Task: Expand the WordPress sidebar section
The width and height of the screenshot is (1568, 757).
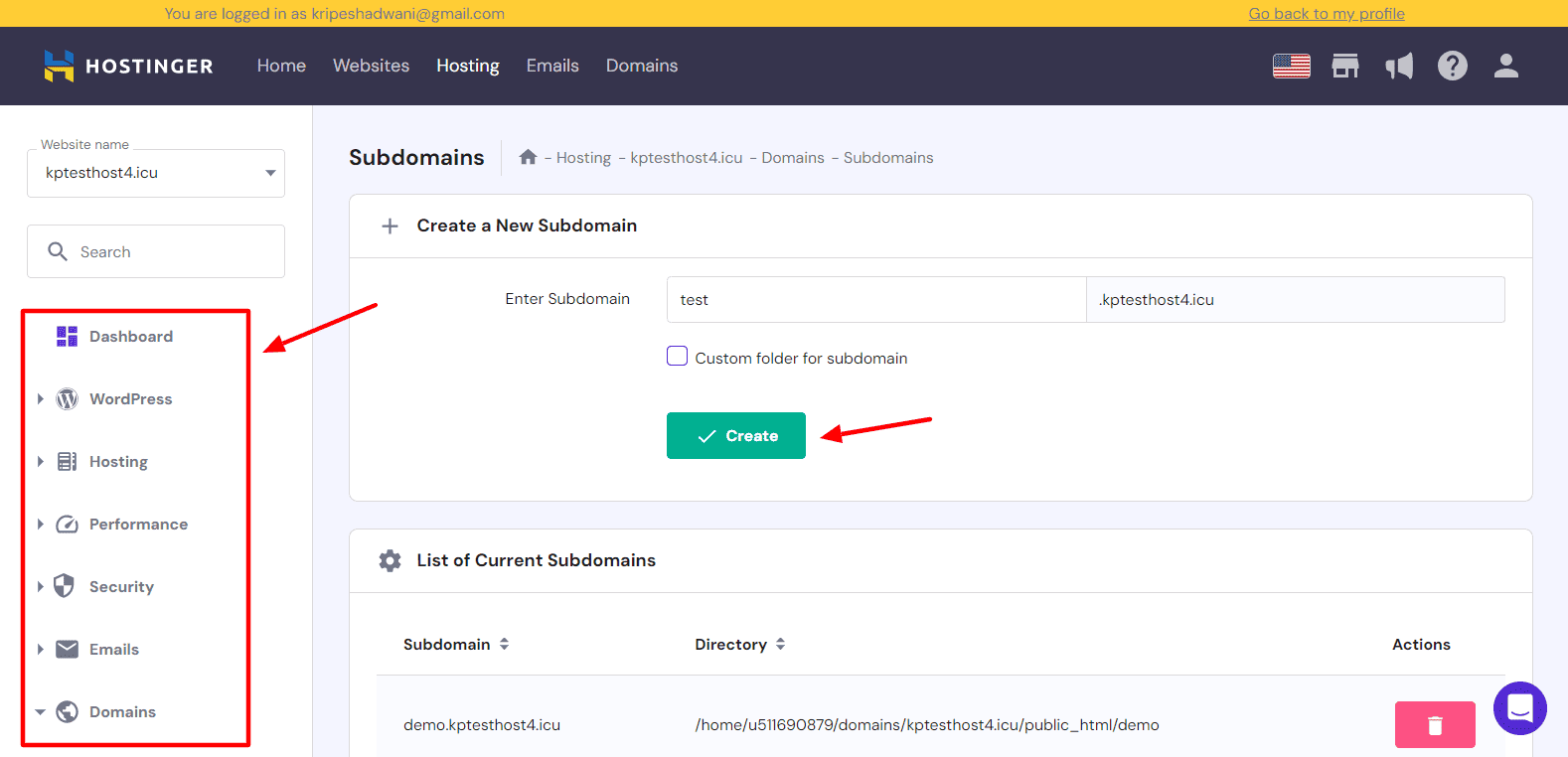Action: (41, 399)
